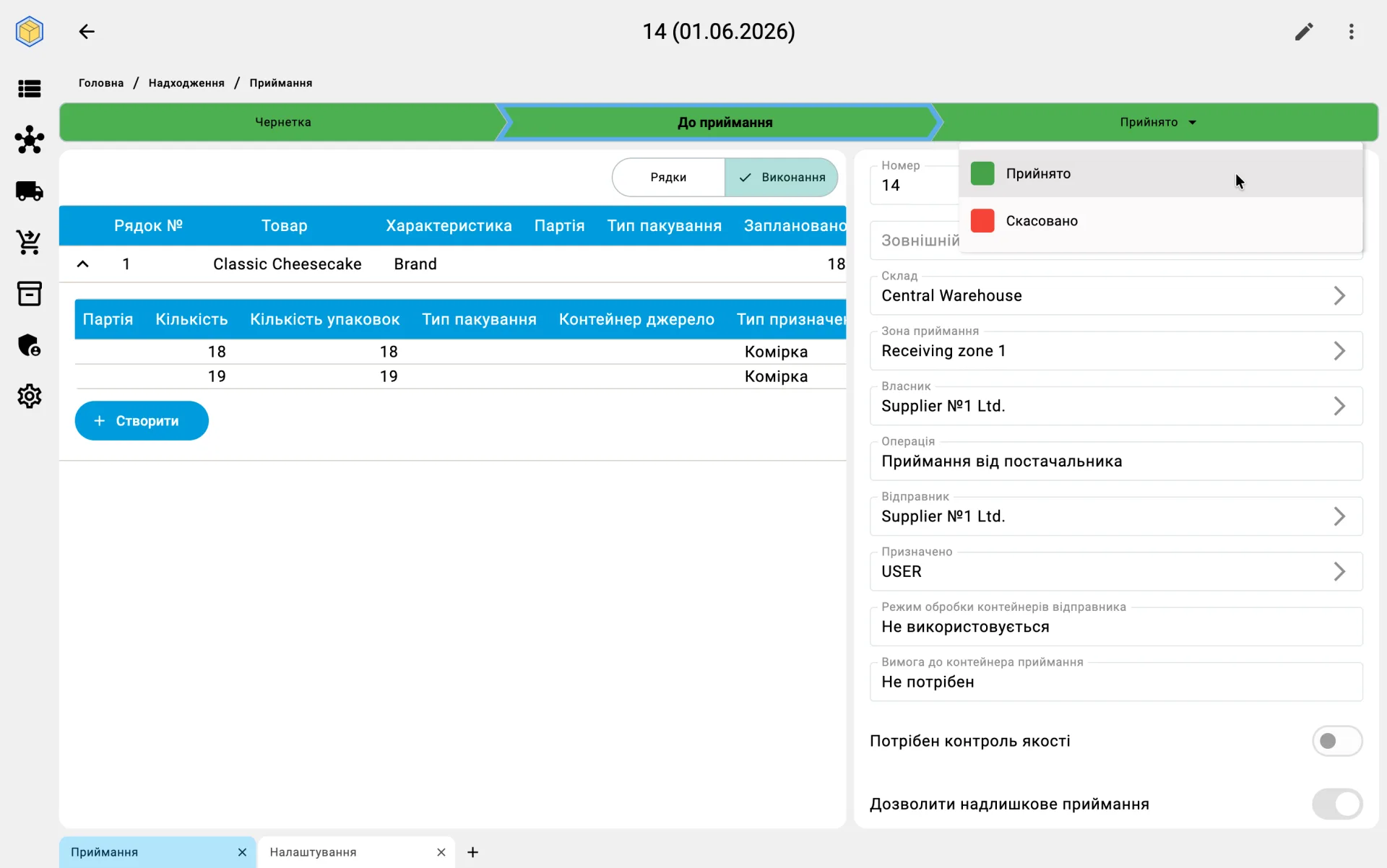This screenshot has height=868, width=1387.
Task: Open Зона приймання Receiving zone 1 chevron
Action: (x=1339, y=351)
